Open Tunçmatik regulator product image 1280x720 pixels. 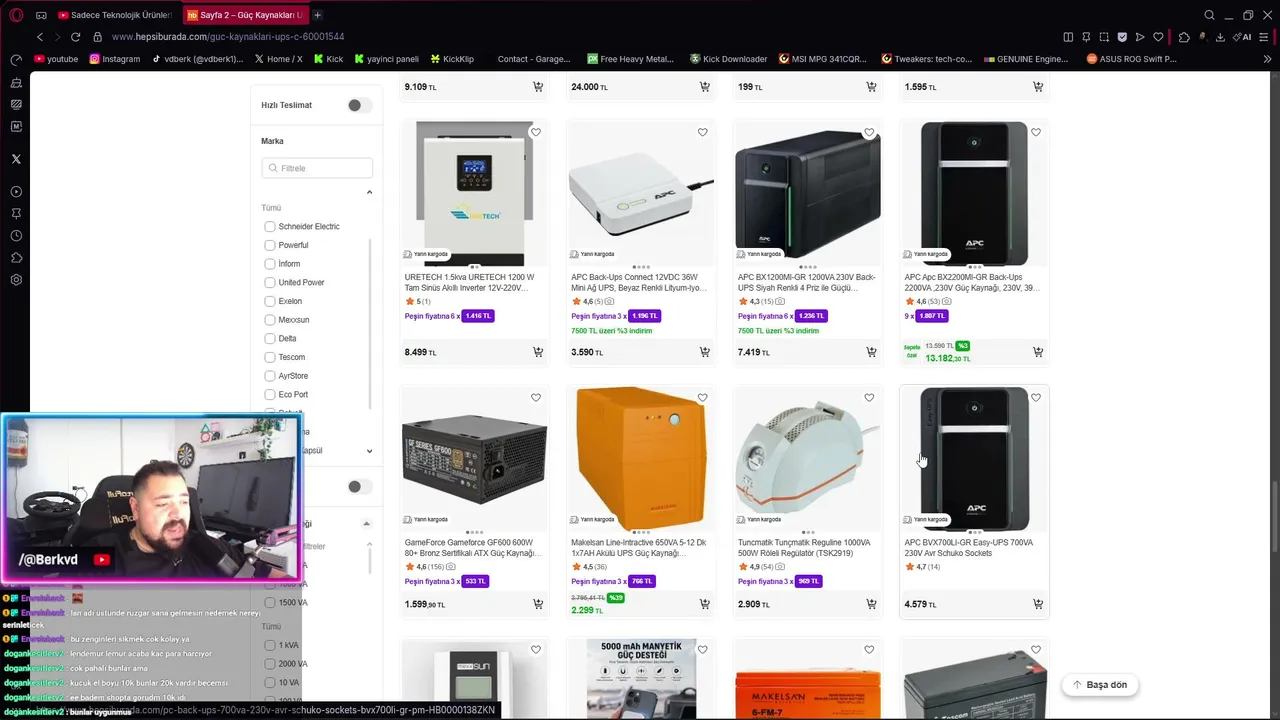coord(808,459)
